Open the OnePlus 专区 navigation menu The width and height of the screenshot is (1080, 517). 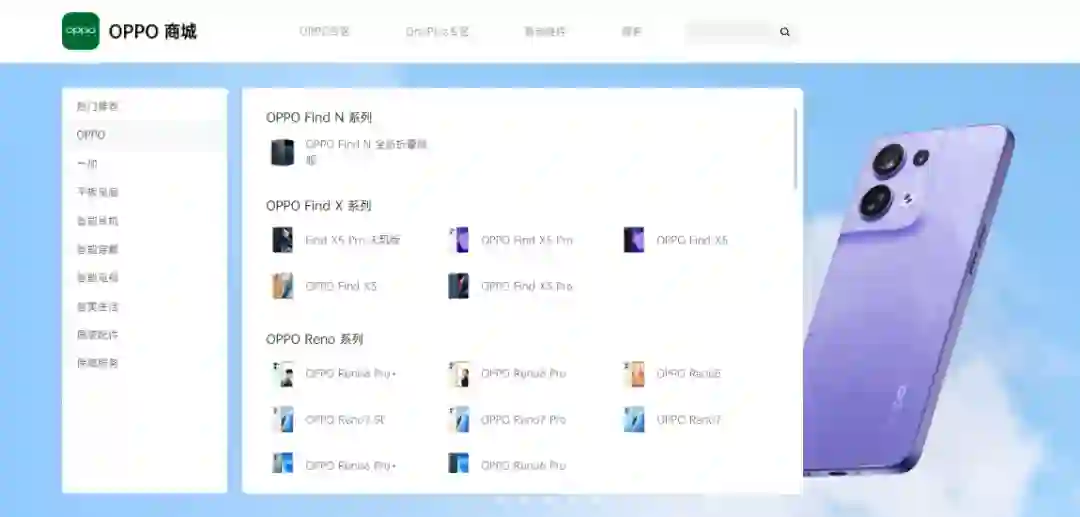[x=437, y=32]
